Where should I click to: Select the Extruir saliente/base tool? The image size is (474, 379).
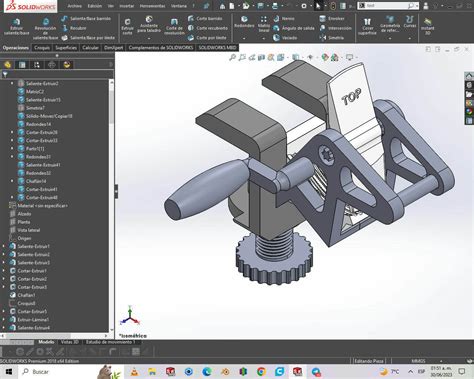click(x=16, y=27)
